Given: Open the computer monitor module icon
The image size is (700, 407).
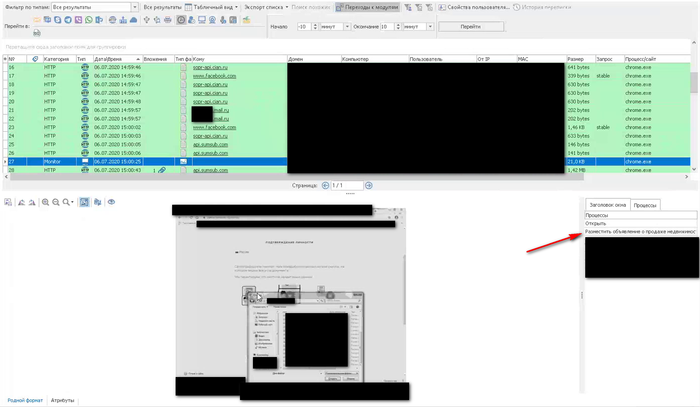Looking at the screenshot, I should point(202,20).
